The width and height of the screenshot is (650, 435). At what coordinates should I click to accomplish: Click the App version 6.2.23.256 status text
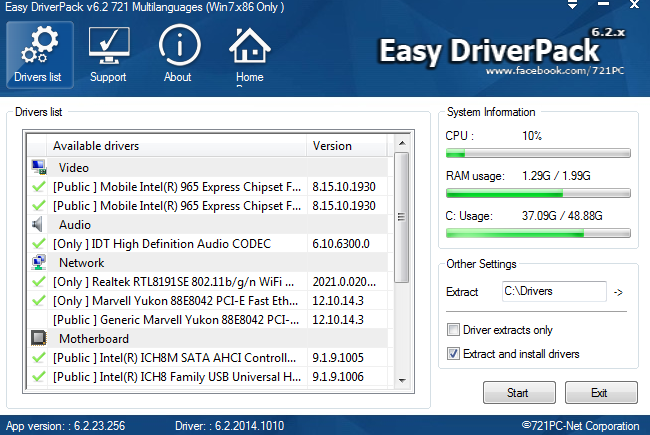(65, 426)
